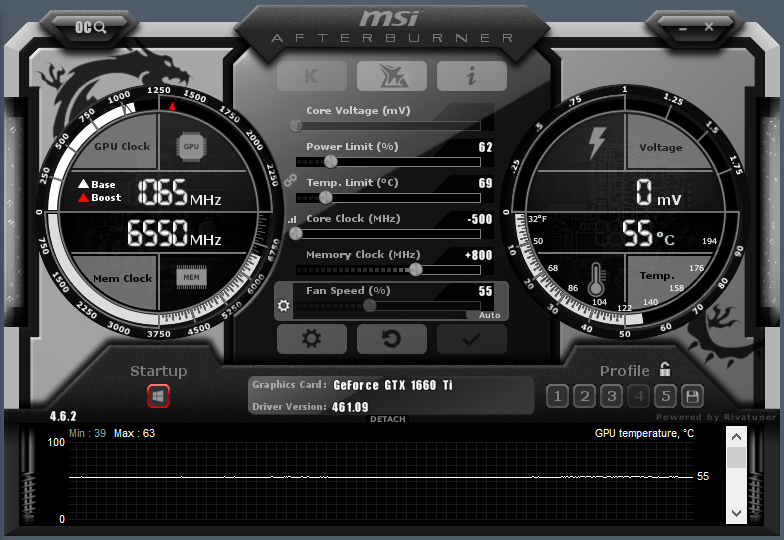
Task: Select profile slot 4
Action: [x=638, y=396]
